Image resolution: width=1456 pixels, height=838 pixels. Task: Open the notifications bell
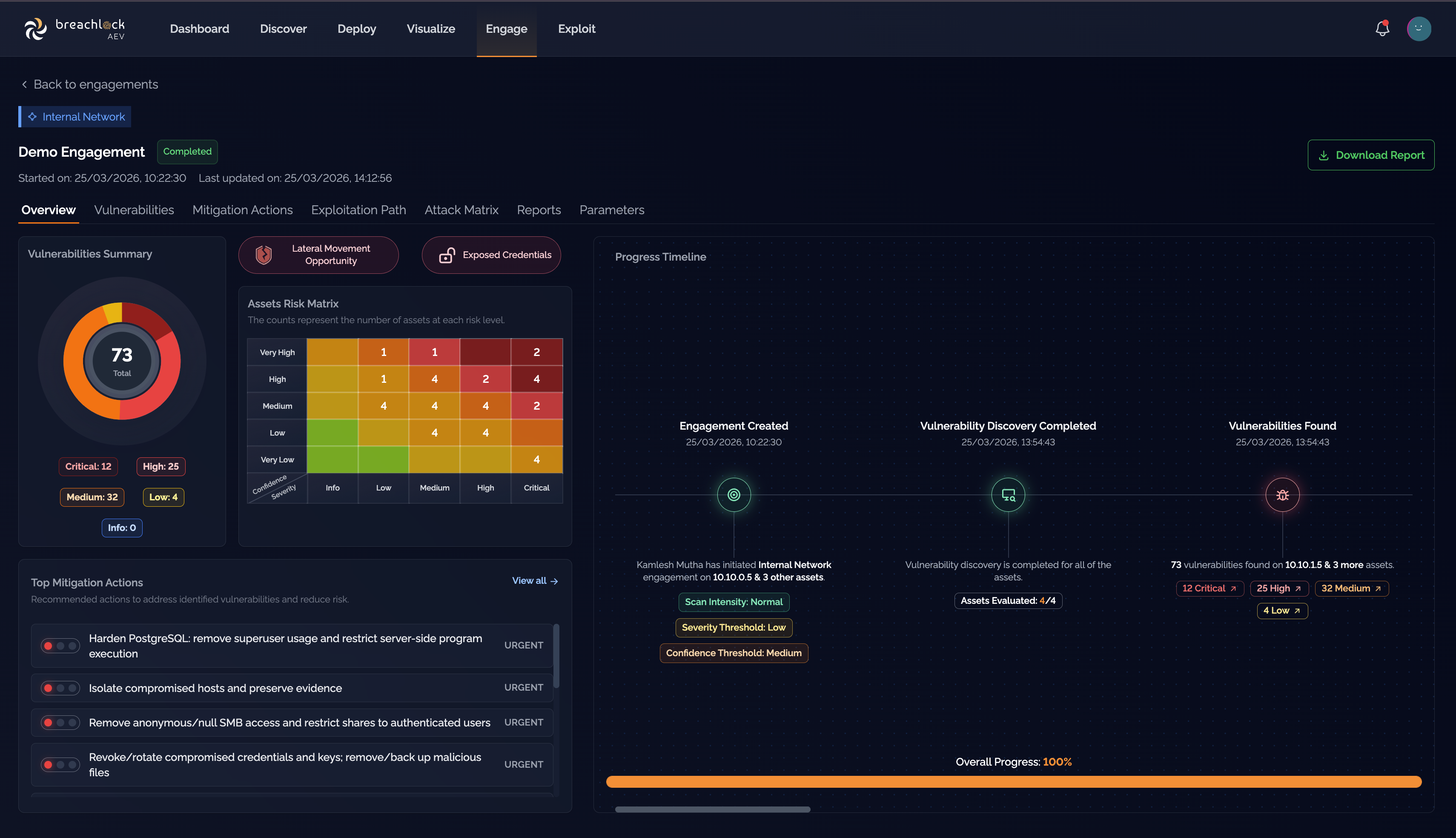(x=1382, y=29)
